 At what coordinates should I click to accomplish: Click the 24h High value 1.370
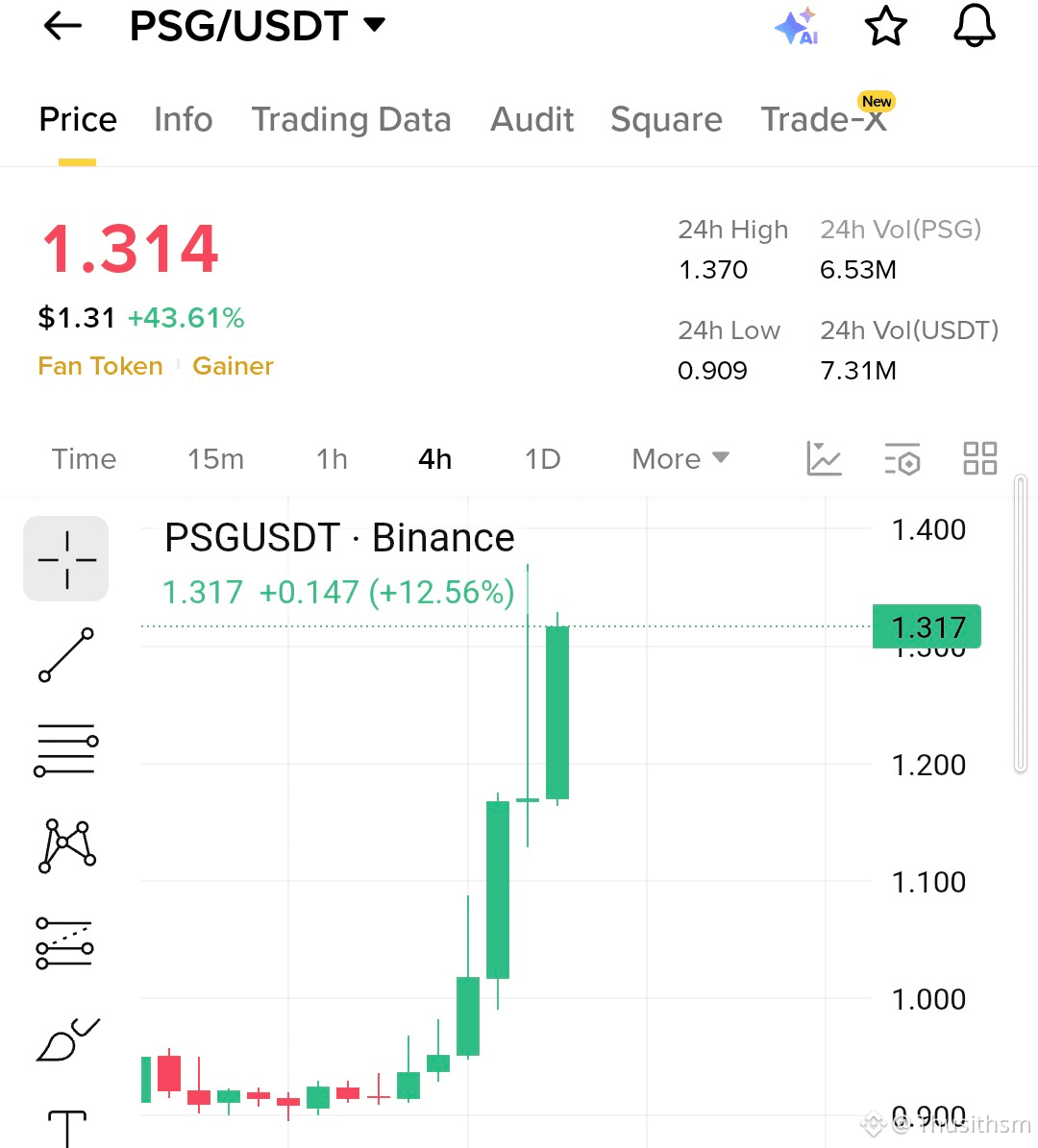tap(713, 269)
